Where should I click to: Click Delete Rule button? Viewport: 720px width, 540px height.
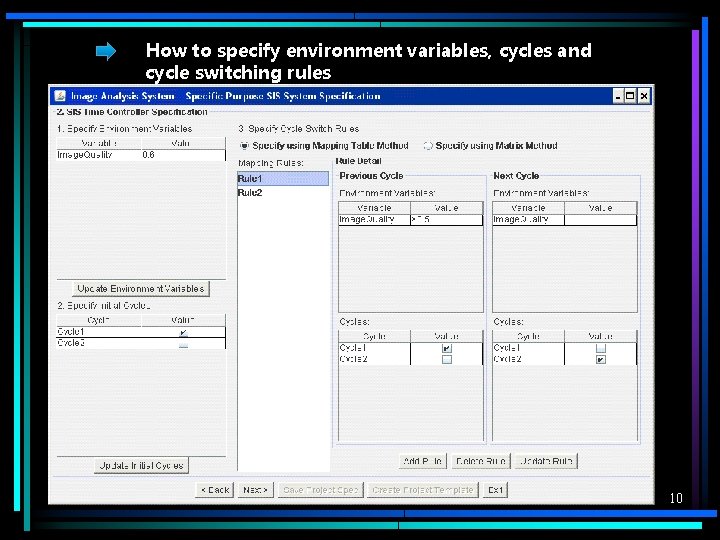[481, 461]
